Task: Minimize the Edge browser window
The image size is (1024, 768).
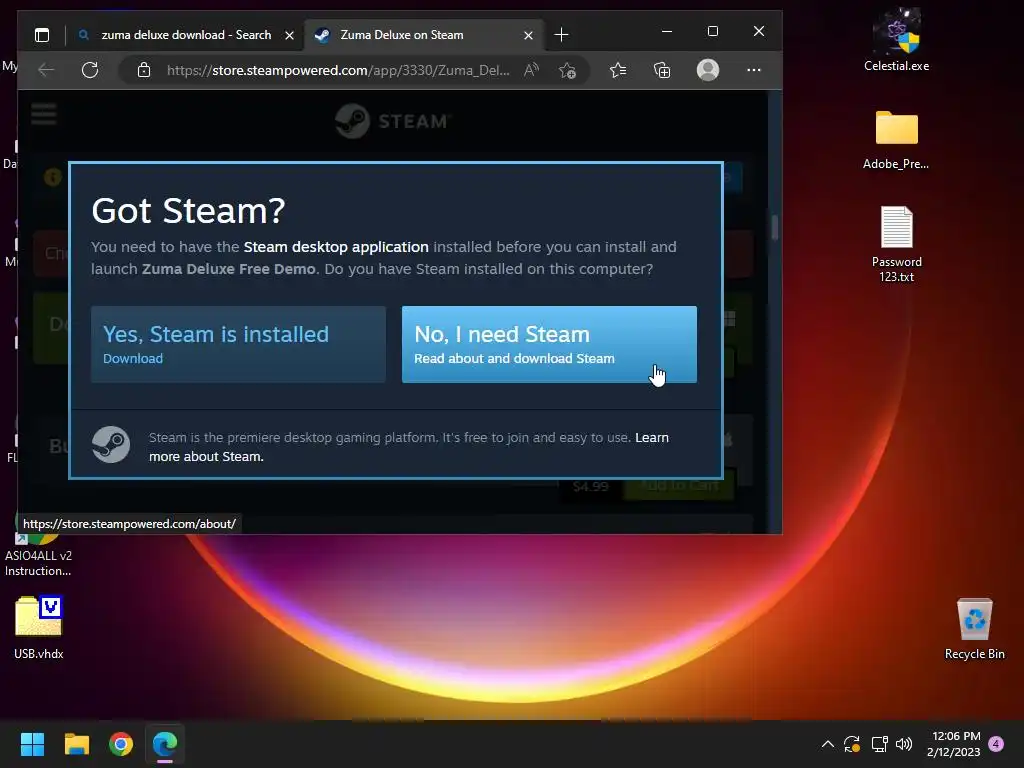Action: coord(667,31)
